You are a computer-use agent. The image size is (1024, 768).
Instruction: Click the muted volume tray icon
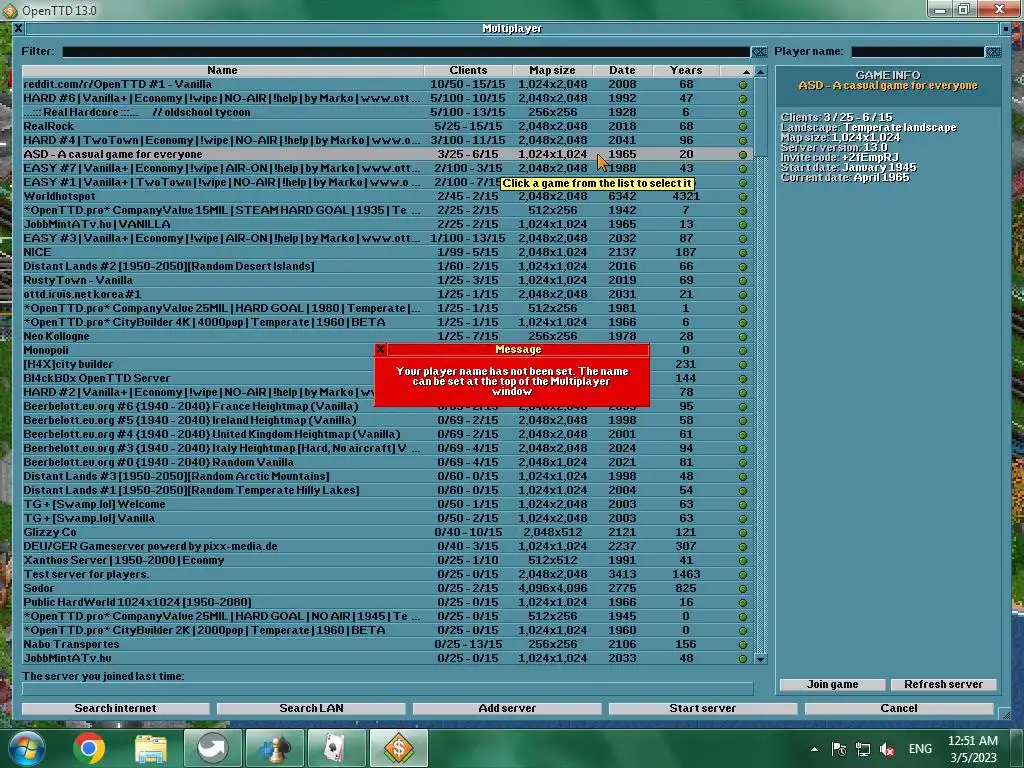click(x=887, y=749)
